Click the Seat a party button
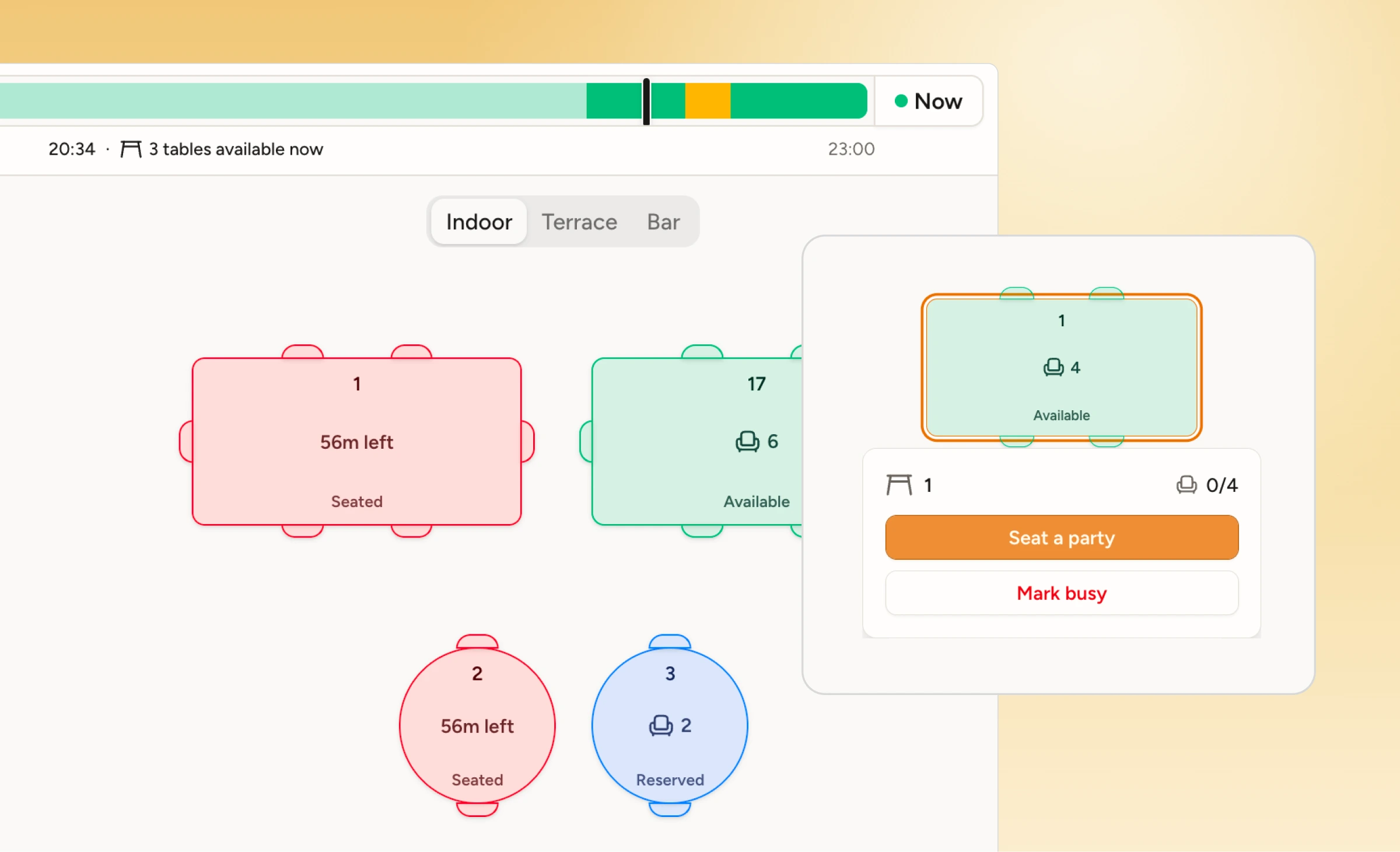 click(x=1062, y=537)
